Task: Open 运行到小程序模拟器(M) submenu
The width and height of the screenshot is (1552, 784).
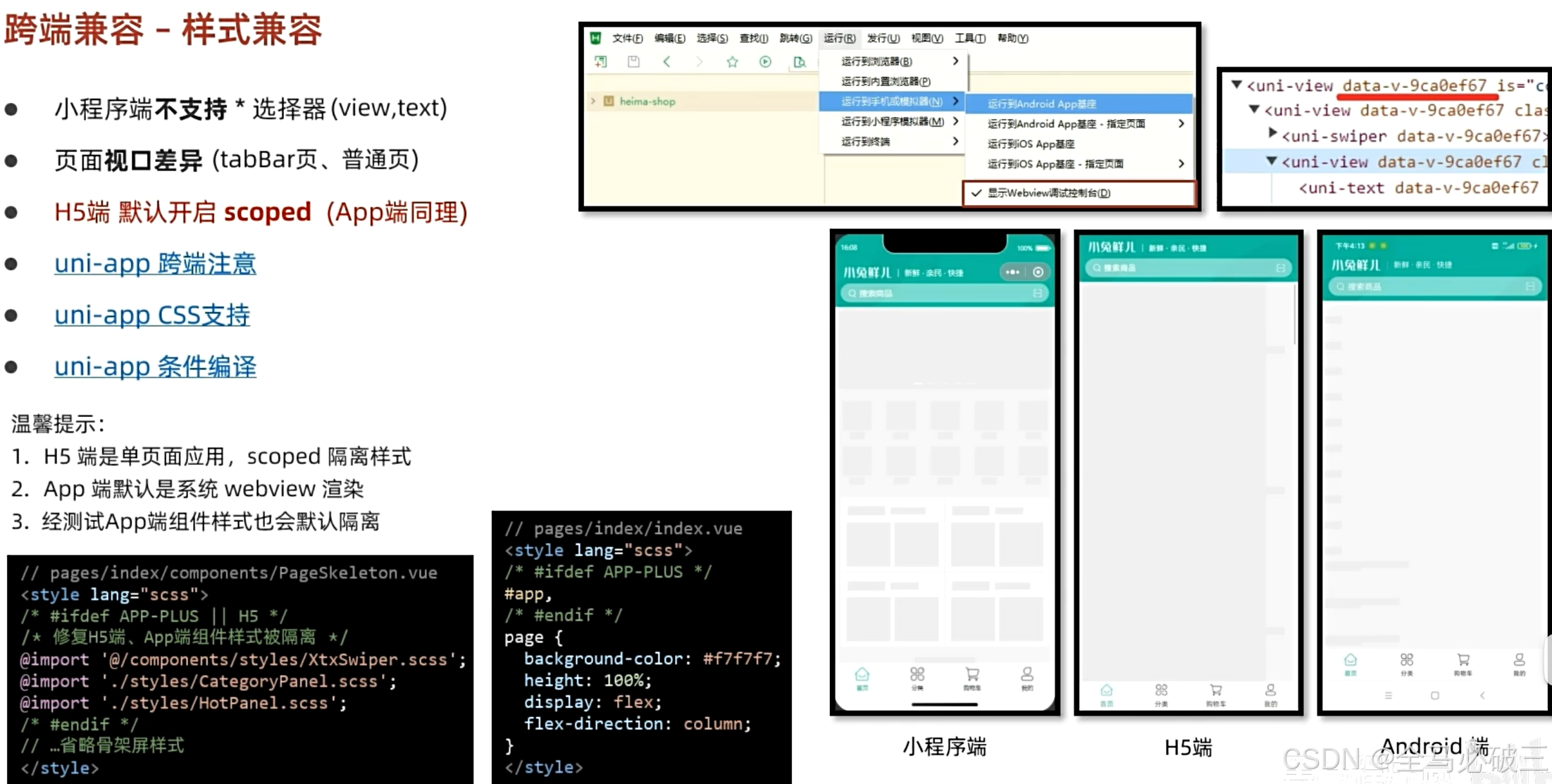Action: [893, 122]
